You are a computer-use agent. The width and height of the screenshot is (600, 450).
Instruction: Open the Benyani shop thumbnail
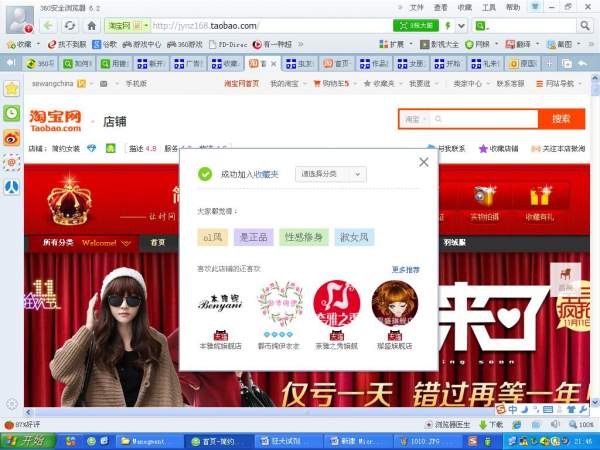point(220,303)
